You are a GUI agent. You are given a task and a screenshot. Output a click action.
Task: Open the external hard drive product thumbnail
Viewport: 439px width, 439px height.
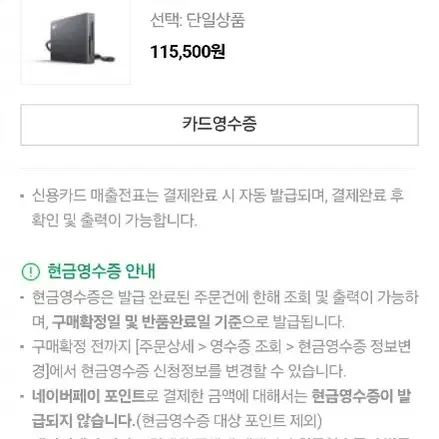click(x=76, y=42)
